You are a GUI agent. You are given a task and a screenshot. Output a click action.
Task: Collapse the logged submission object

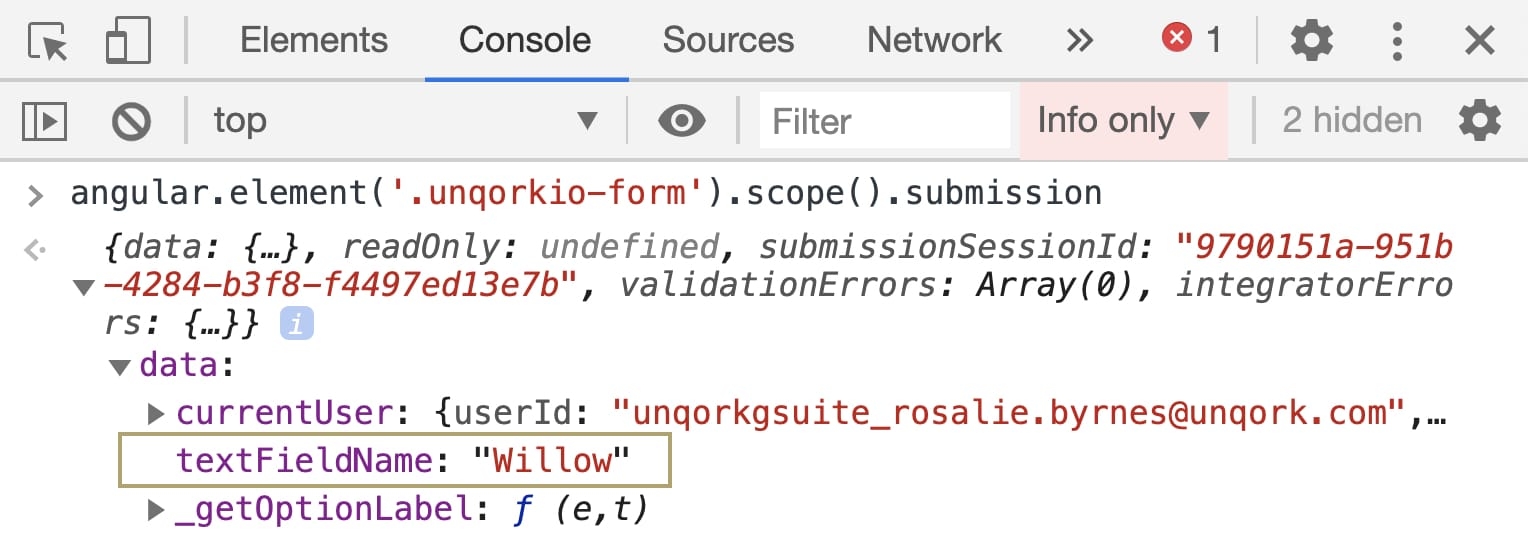coord(84,288)
